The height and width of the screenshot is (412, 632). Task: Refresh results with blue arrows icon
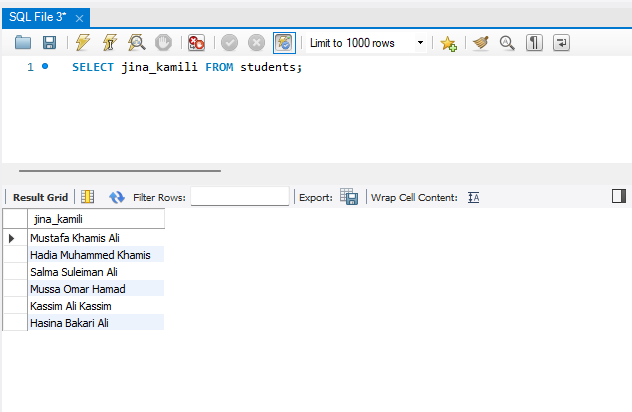[117, 197]
